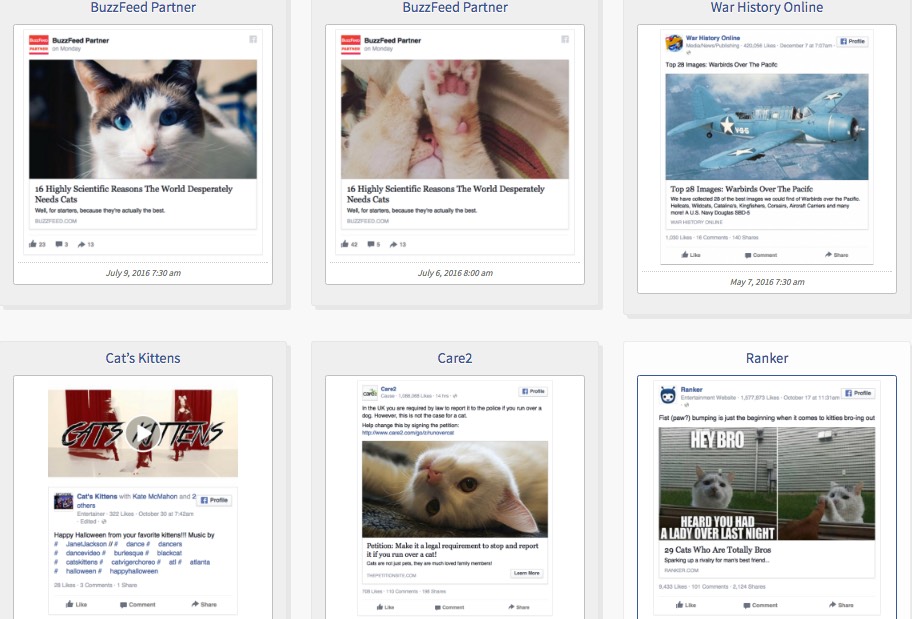Comment on the Ranker post
Screen dimensions: 912x619
click(760, 605)
